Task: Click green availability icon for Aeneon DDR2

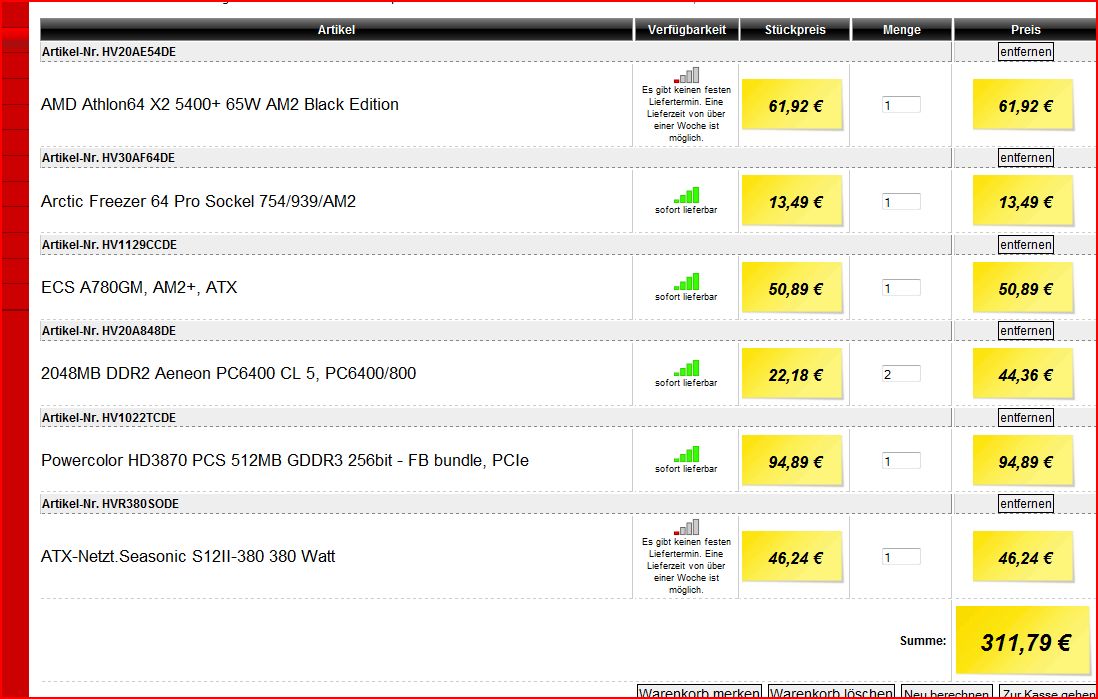Action: point(686,368)
